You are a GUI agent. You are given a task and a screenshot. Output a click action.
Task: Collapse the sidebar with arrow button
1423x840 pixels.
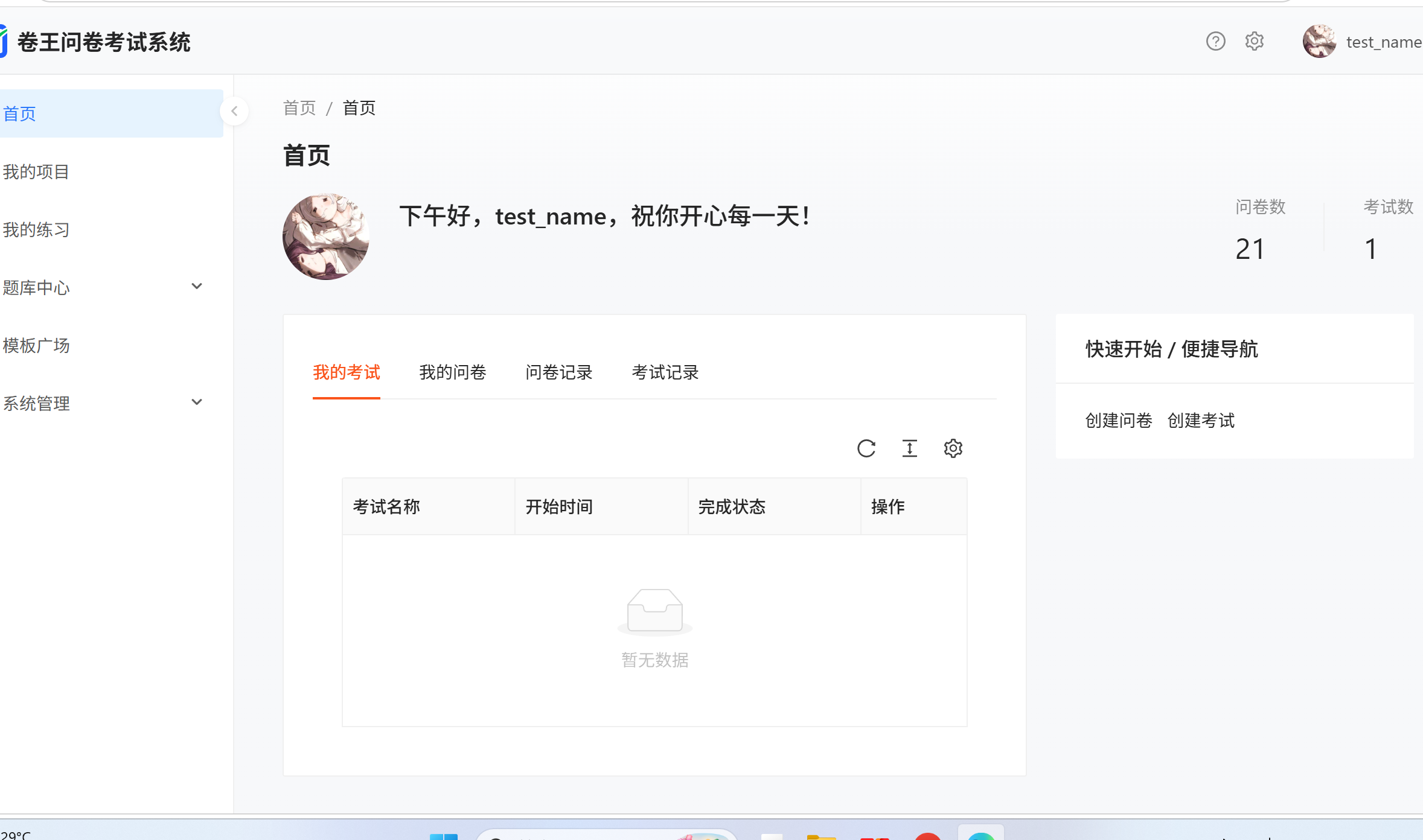tap(235, 111)
